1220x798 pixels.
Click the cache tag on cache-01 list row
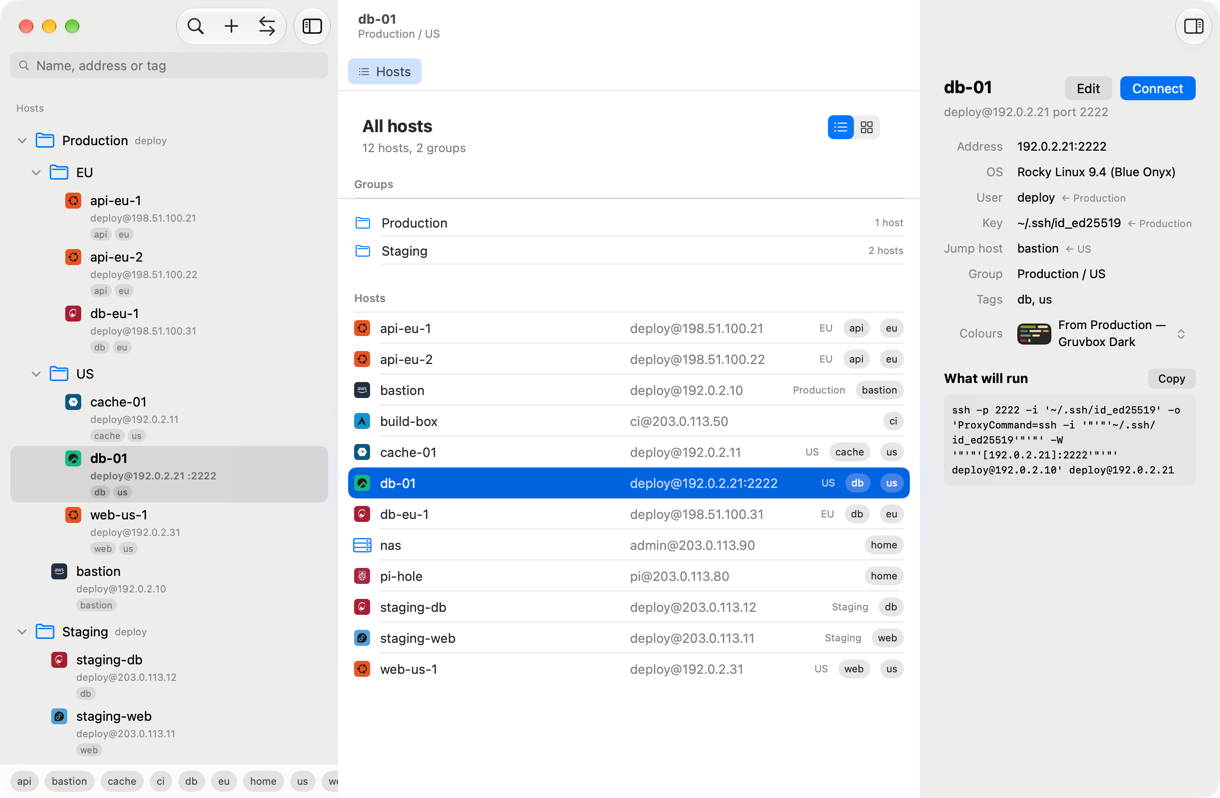click(849, 453)
